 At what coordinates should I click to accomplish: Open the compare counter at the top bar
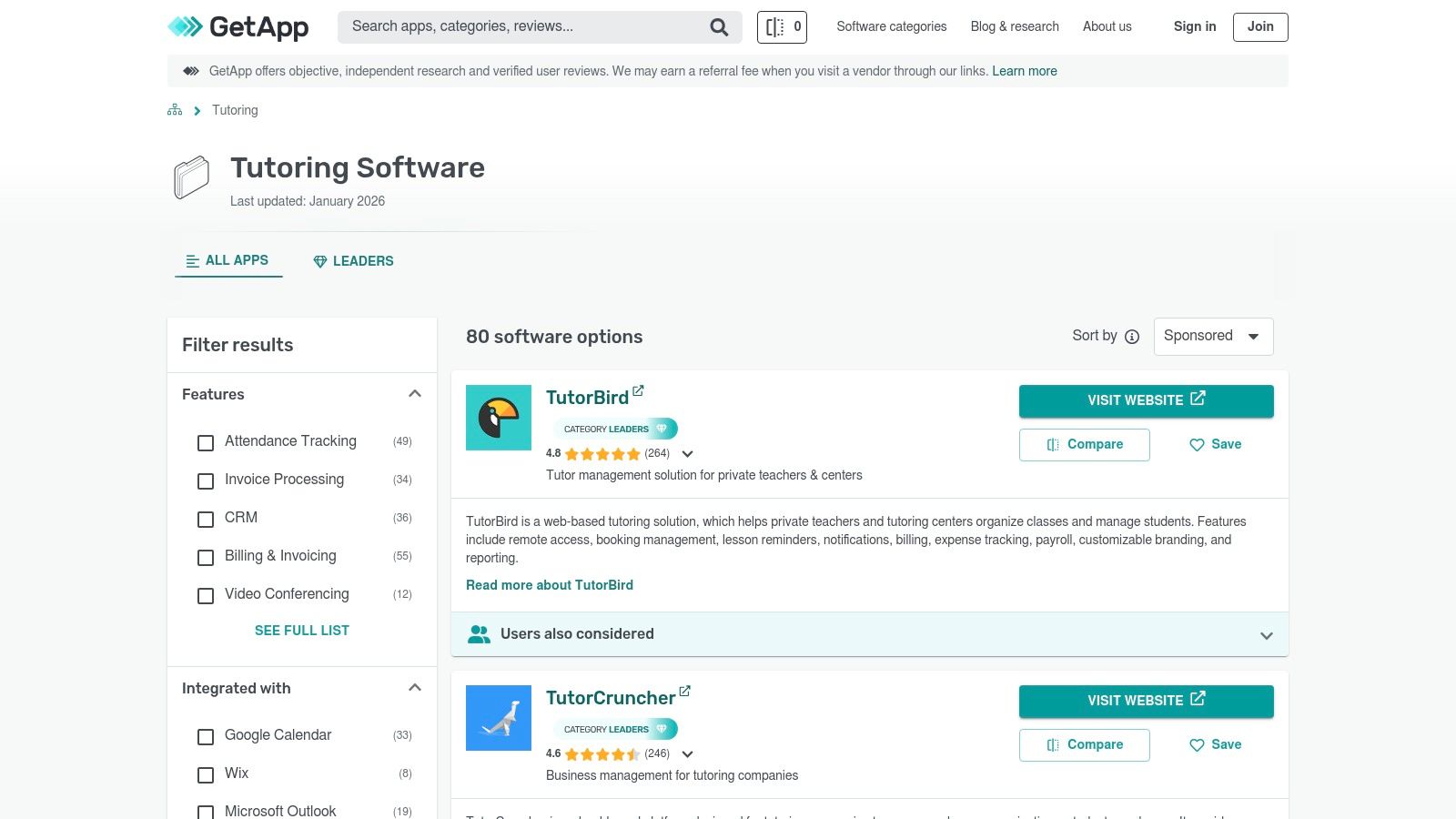coord(781,26)
